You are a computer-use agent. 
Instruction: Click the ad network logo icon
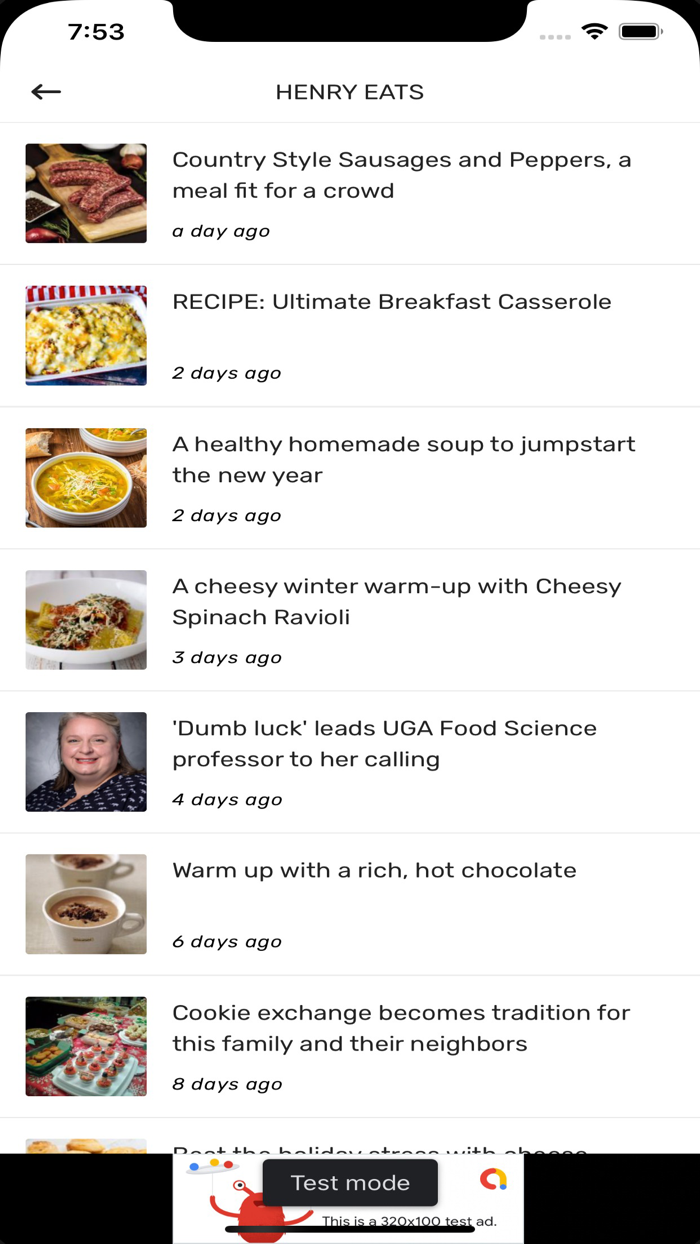click(493, 1179)
